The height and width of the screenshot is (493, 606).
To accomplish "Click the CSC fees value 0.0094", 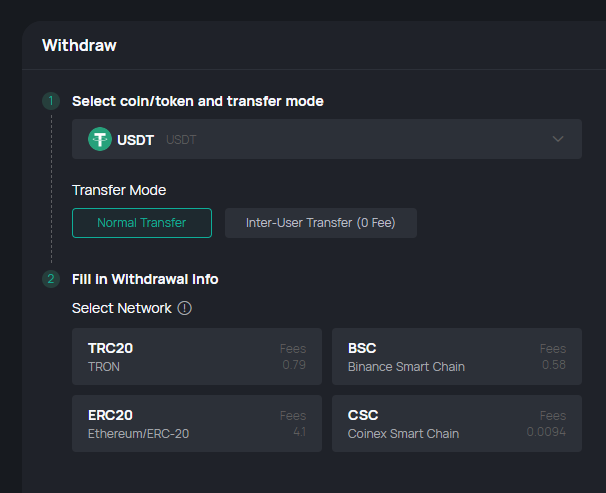I will pos(546,432).
